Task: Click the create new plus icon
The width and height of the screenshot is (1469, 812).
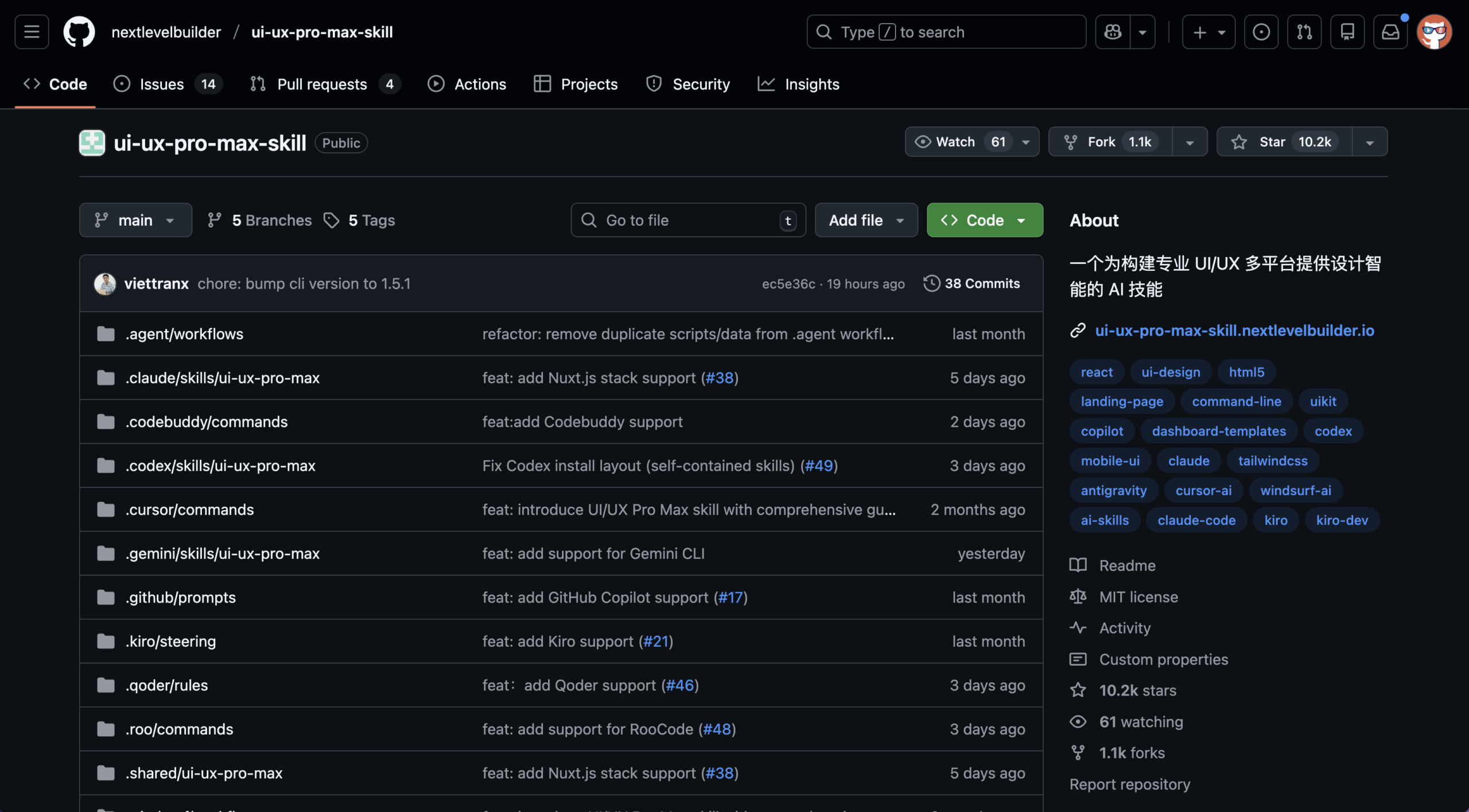Action: tap(1200, 32)
